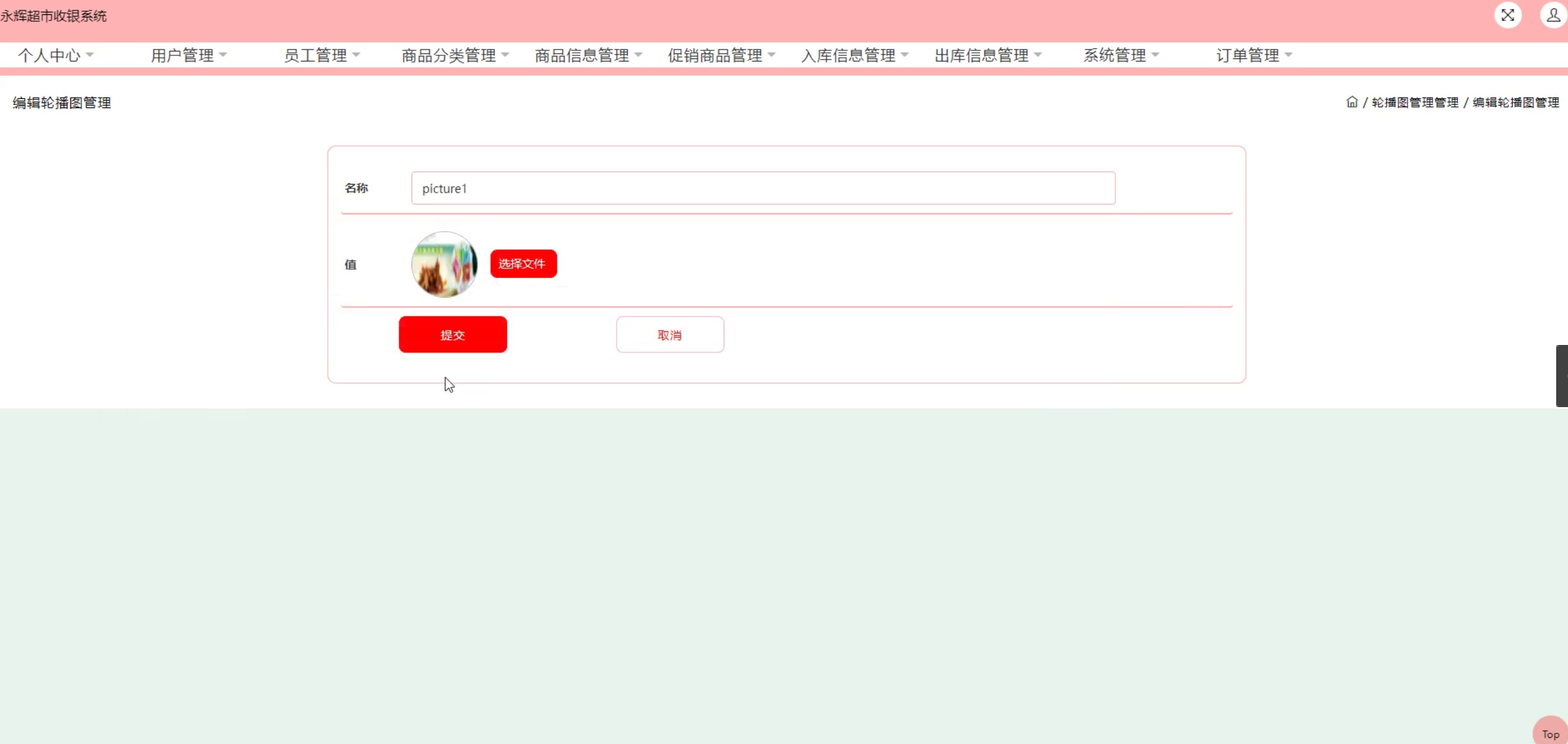Open the 商品信息管理 menu
The width and height of the screenshot is (1568, 744).
[x=588, y=55]
